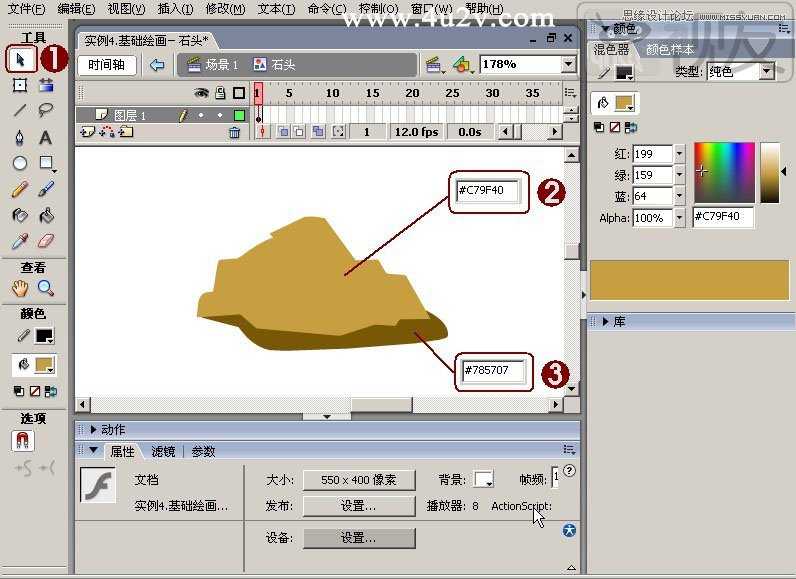This screenshot has width=796, height=579.
Task: Activate the Eyedropper tool
Action: pos(20,241)
